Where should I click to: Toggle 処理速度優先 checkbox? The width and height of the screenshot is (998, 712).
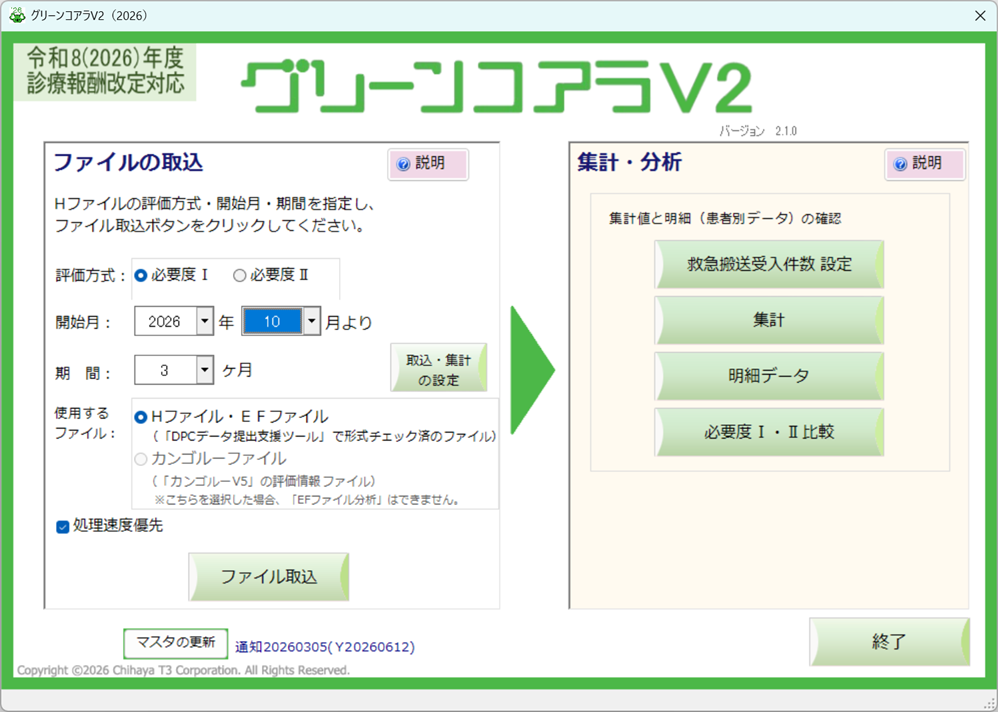[62, 527]
